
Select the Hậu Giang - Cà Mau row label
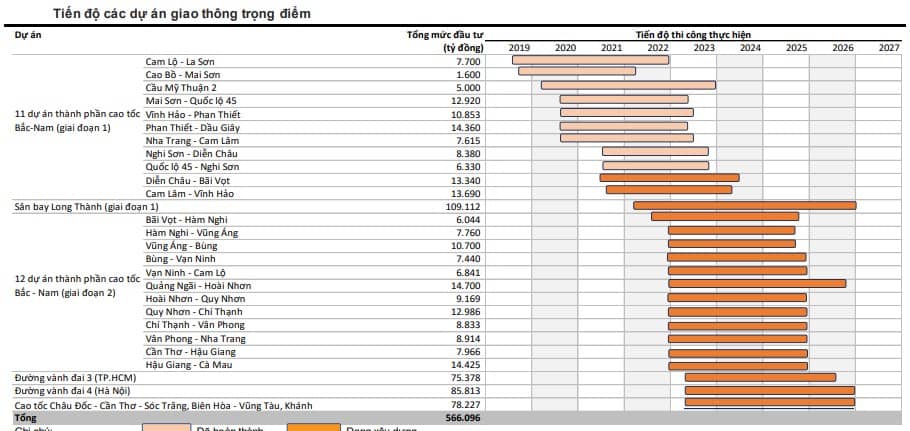point(186,365)
